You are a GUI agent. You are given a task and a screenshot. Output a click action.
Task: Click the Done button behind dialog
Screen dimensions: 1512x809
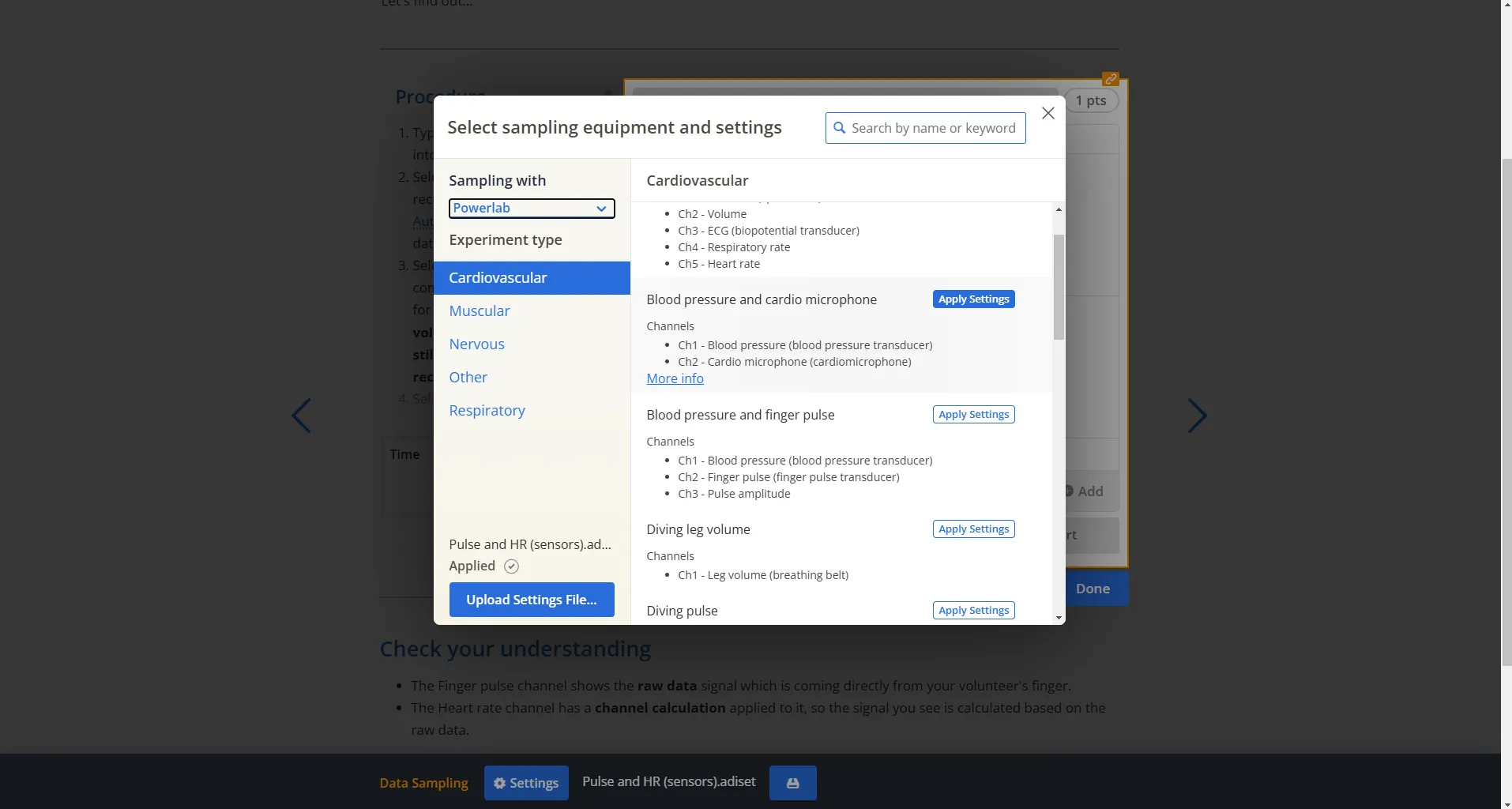click(1096, 589)
